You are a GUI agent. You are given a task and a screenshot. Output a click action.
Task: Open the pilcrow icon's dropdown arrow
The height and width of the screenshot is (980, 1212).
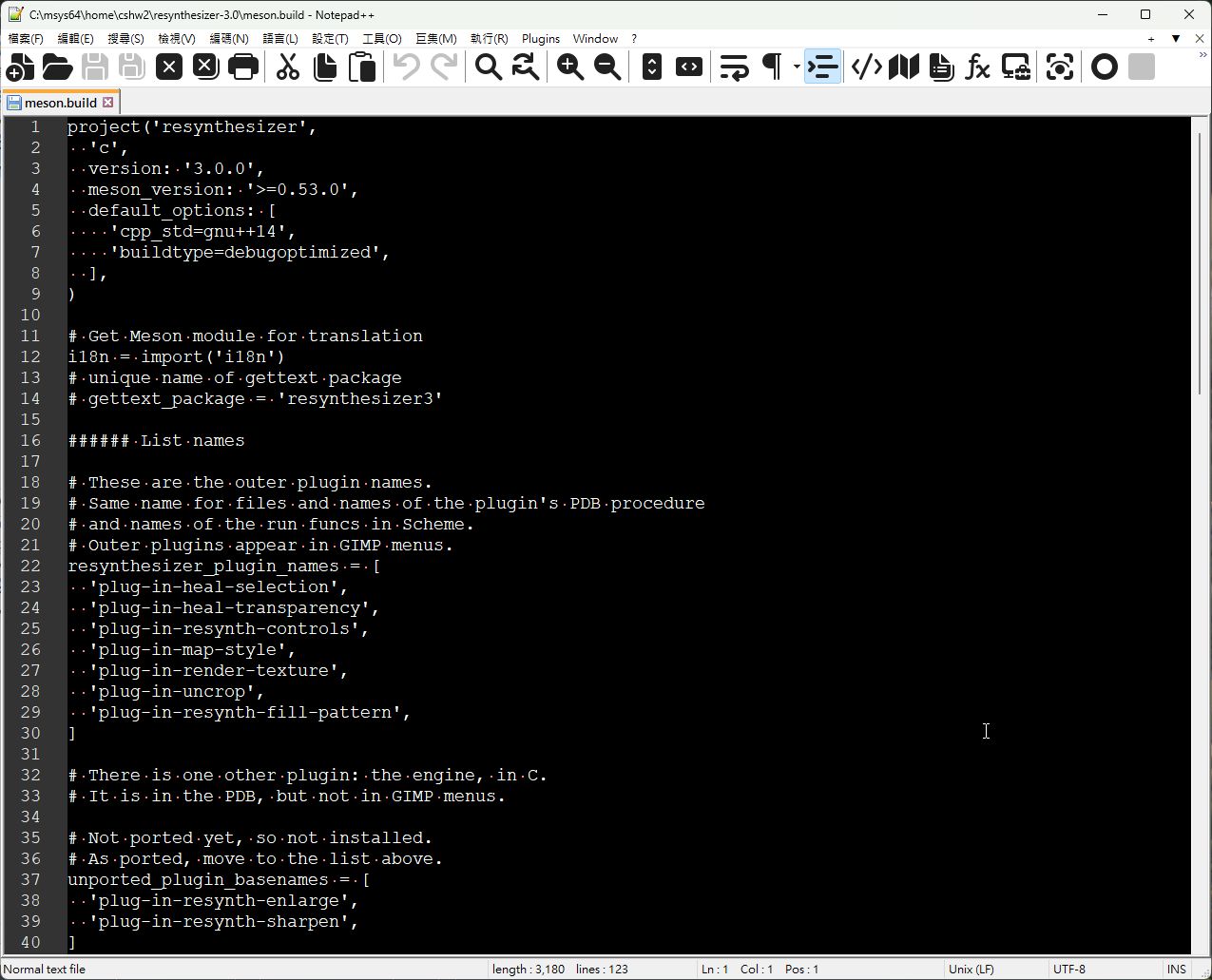point(797,67)
